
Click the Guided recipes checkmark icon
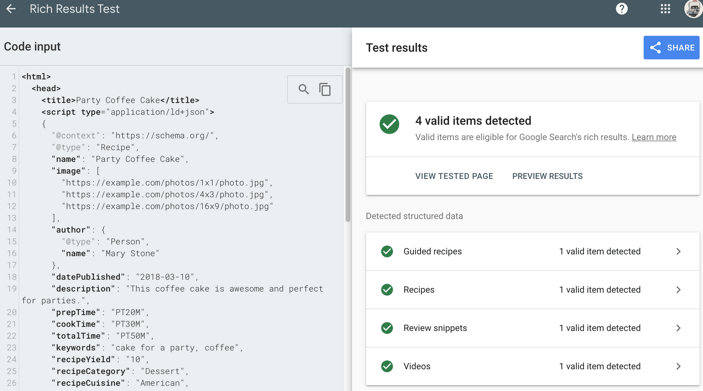click(387, 252)
